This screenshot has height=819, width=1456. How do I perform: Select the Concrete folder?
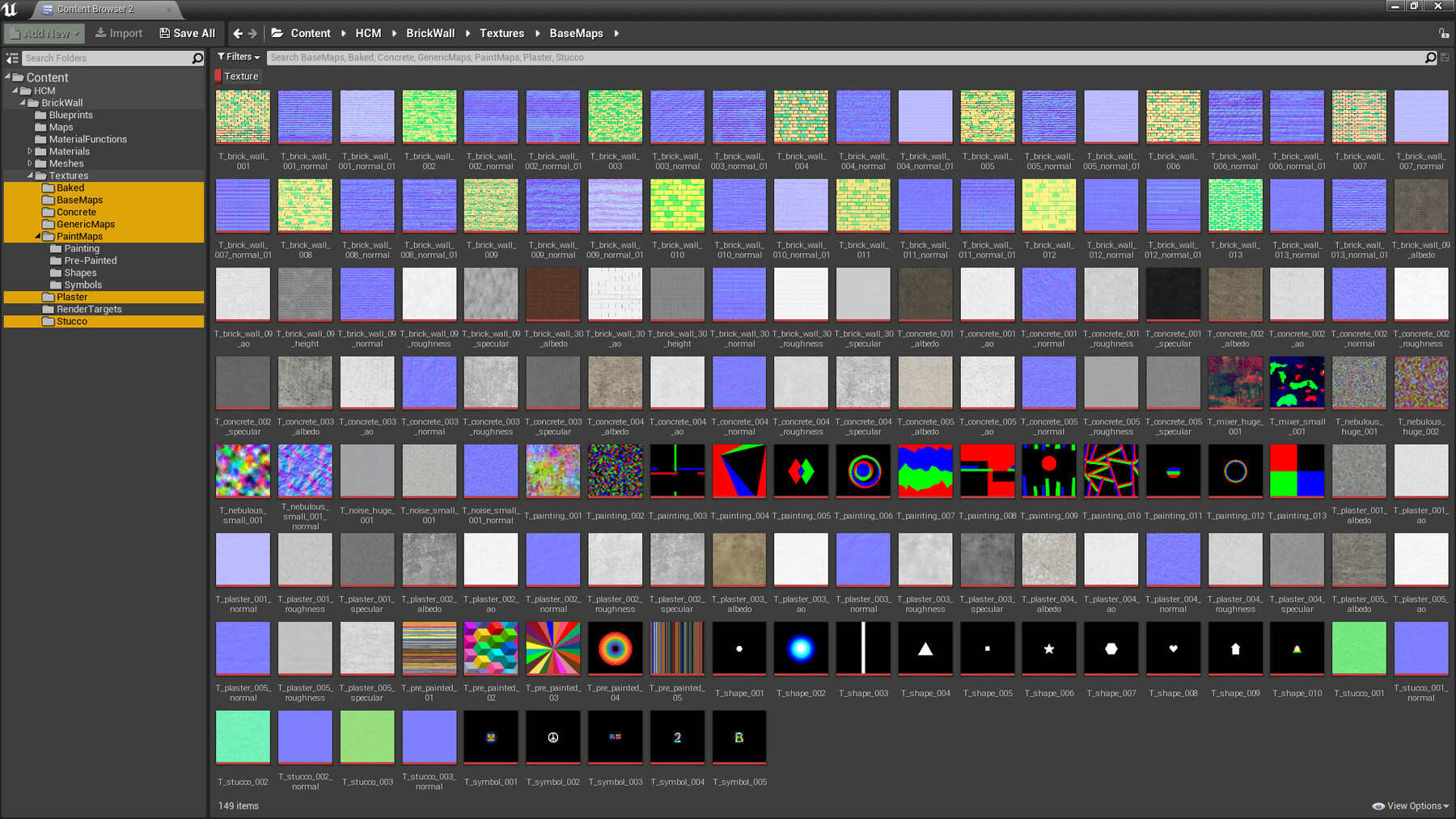click(x=104, y=212)
